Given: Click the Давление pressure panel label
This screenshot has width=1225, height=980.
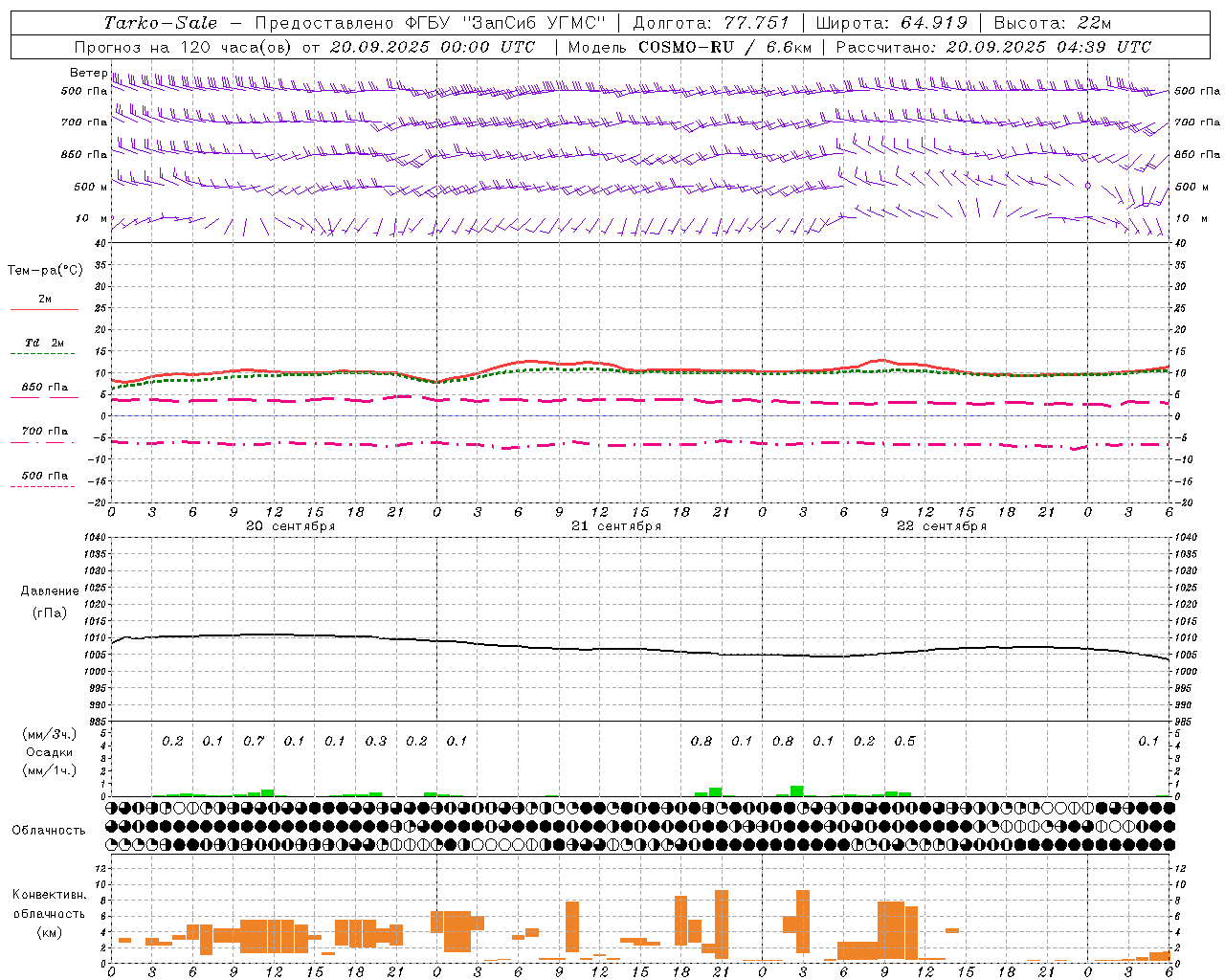Looking at the screenshot, I should pyautogui.click(x=50, y=590).
